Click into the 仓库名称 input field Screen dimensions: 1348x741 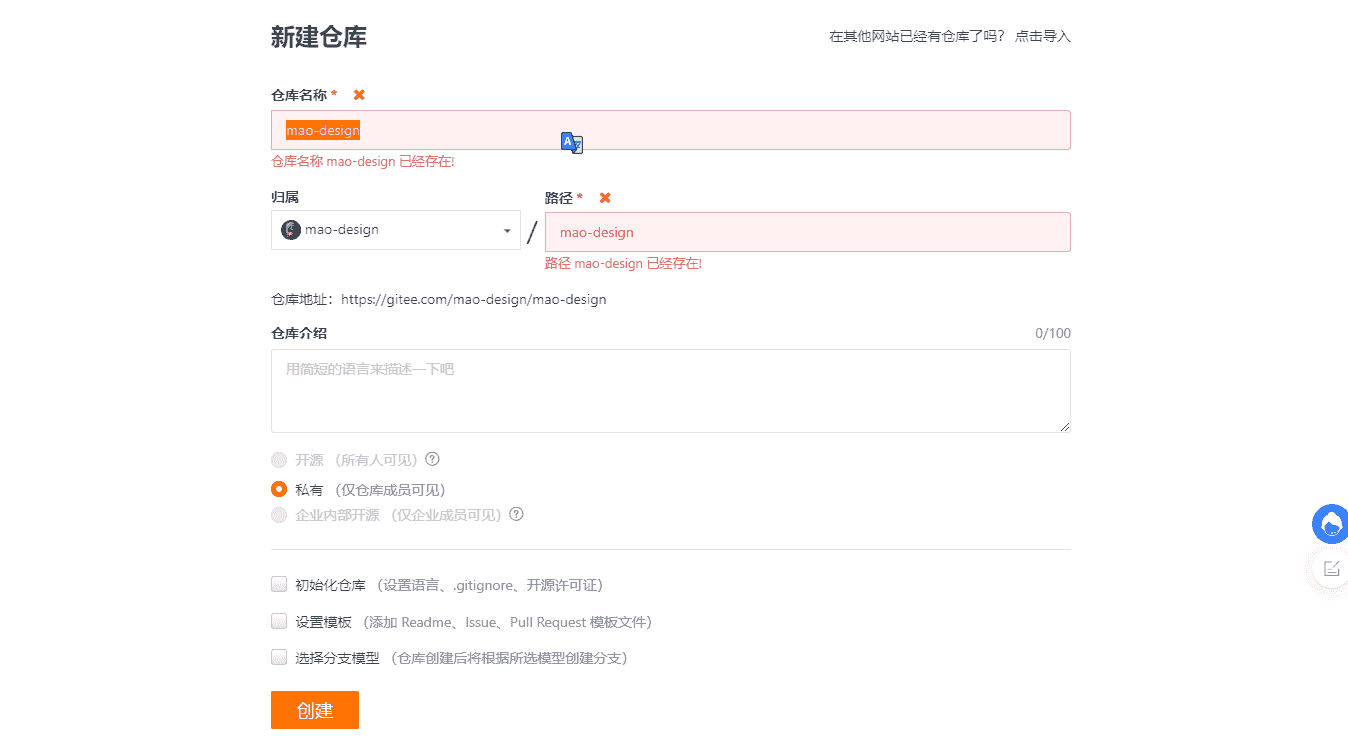tap(700, 130)
